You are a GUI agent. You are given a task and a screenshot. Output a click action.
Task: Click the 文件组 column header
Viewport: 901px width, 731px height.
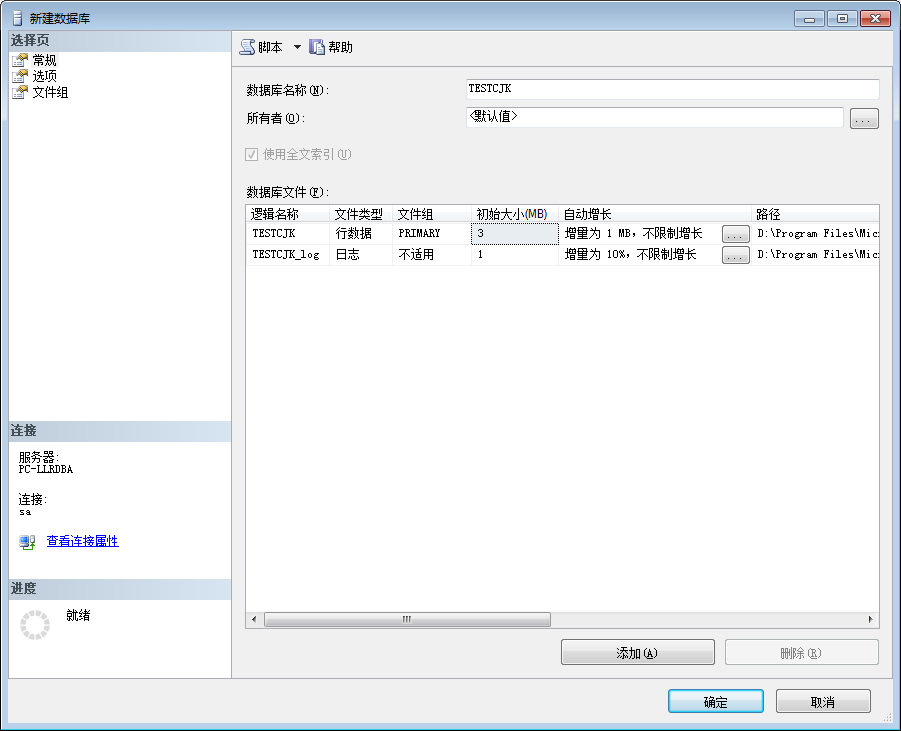432,214
